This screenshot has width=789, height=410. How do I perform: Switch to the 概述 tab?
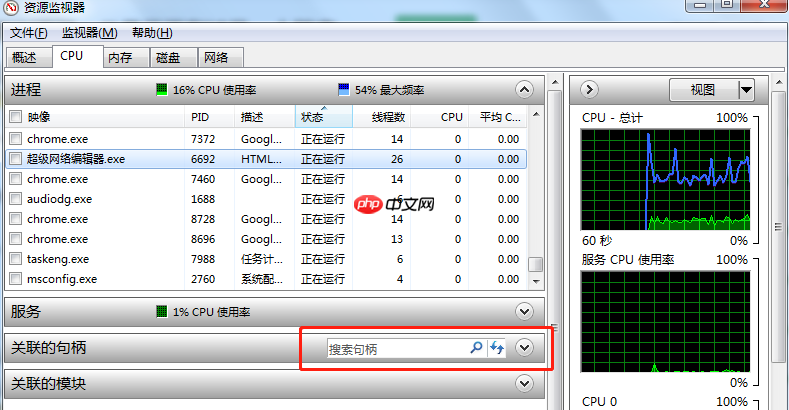click(29, 57)
